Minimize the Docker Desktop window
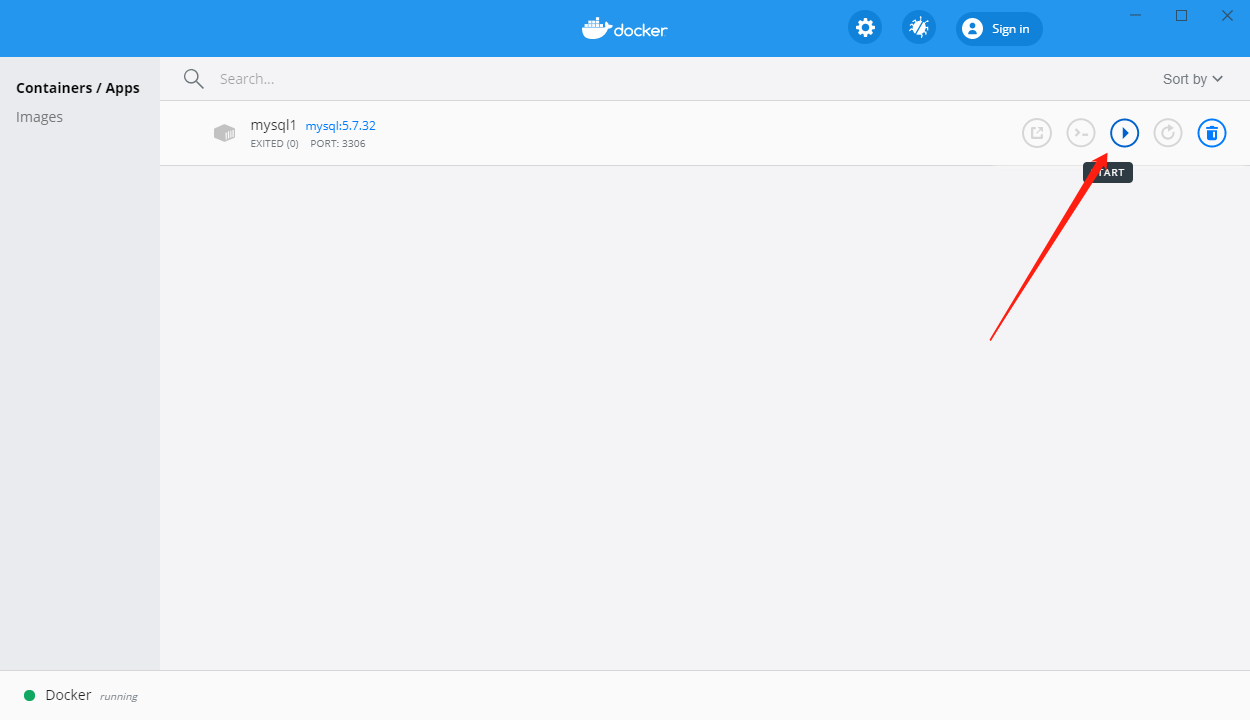The width and height of the screenshot is (1250, 720). click(x=1136, y=15)
